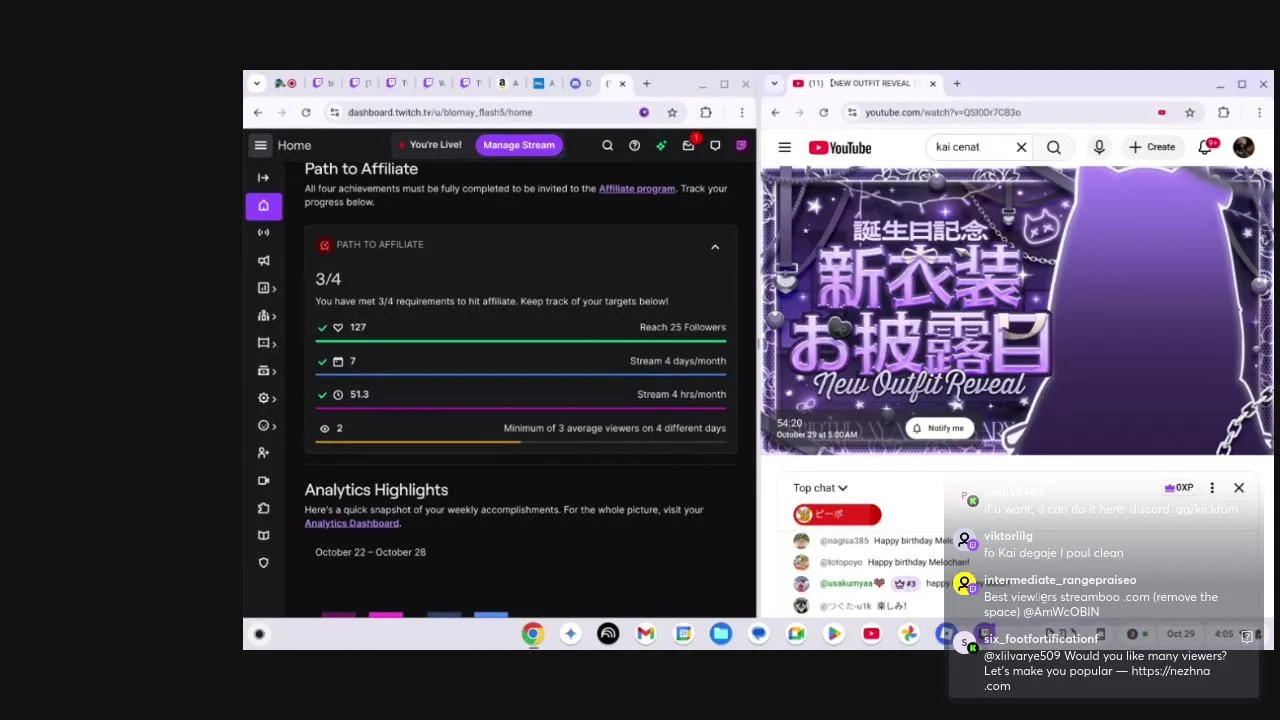Open the add-person icon in Twitch sidebar
1280x720 pixels.
264,453
